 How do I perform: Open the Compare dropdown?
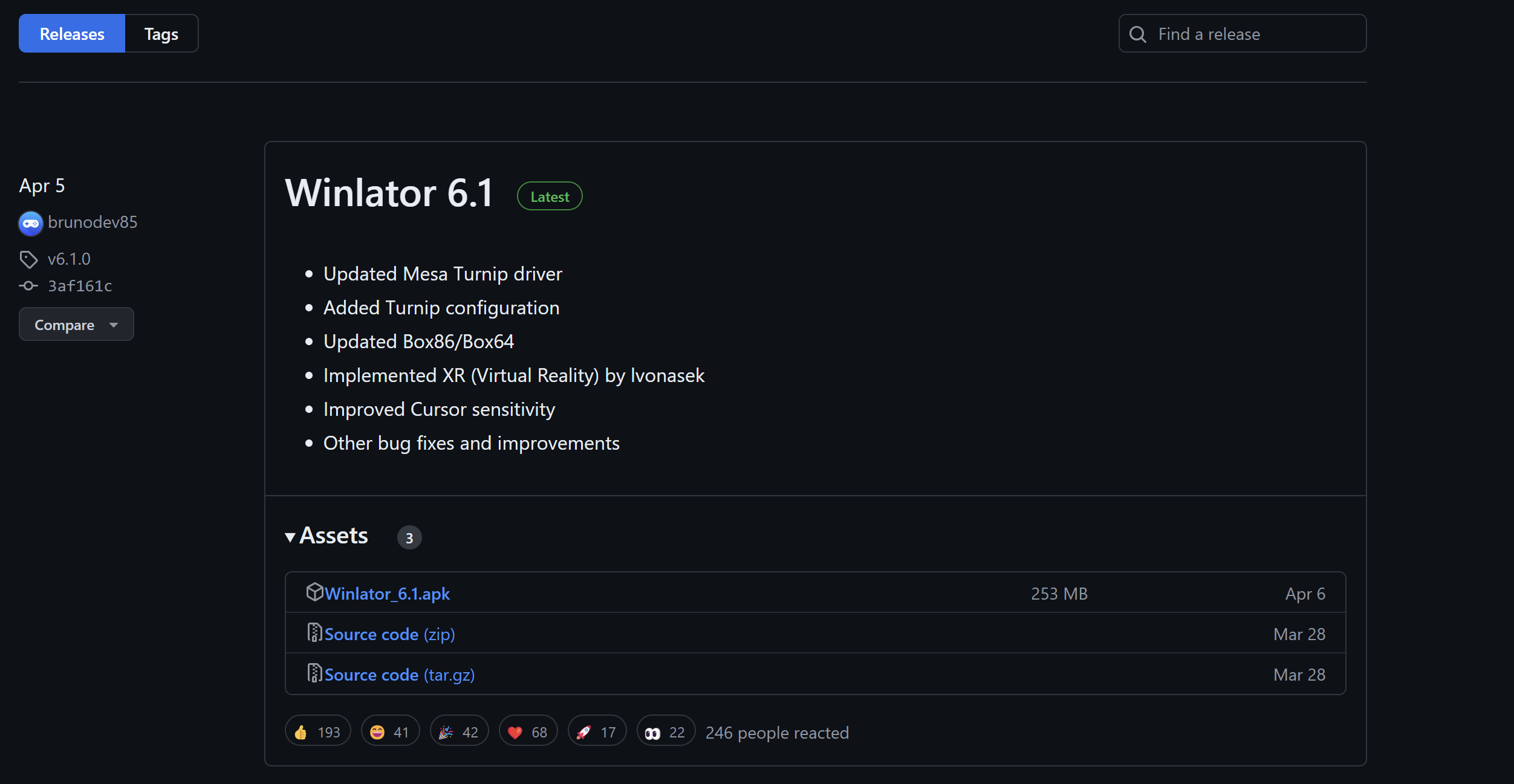76,325
